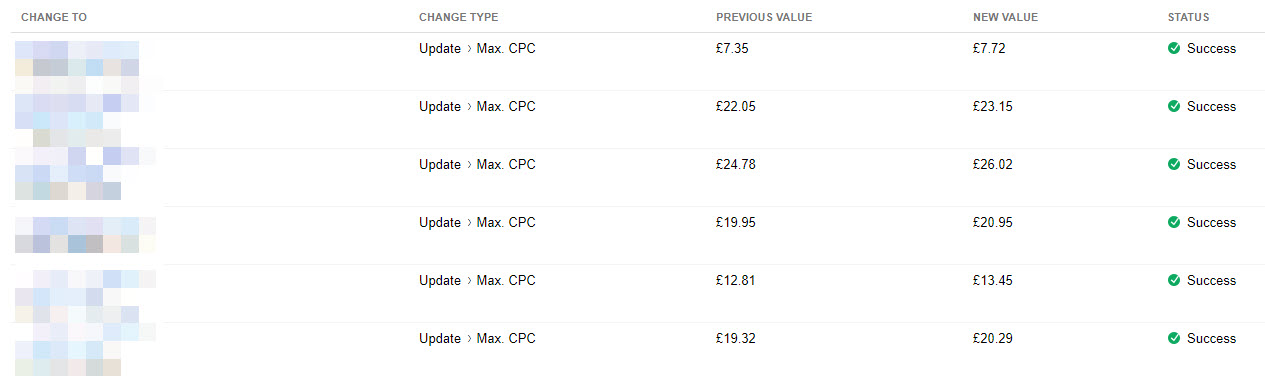The image size is (1265, 378).
Task: Open the blurred item in the first row
Action: 77,59
